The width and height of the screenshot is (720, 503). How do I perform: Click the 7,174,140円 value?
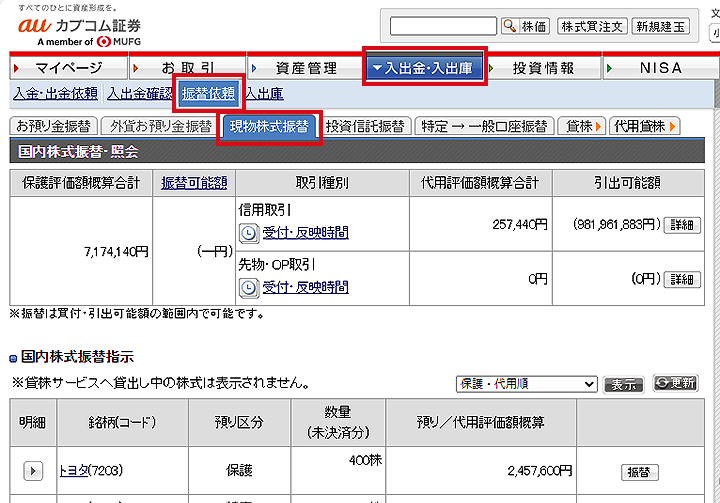116,252
